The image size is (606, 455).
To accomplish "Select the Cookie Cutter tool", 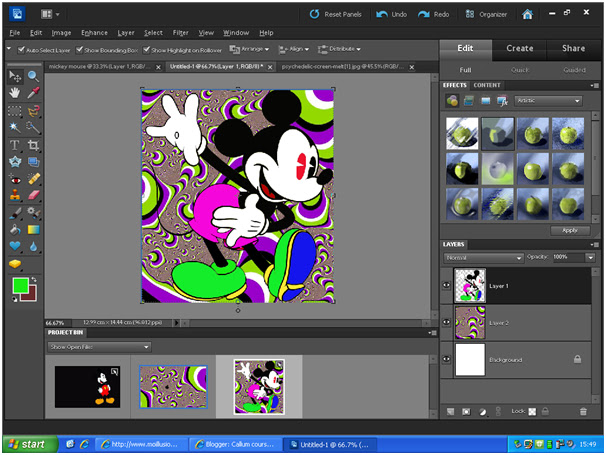I will (15, 162).
